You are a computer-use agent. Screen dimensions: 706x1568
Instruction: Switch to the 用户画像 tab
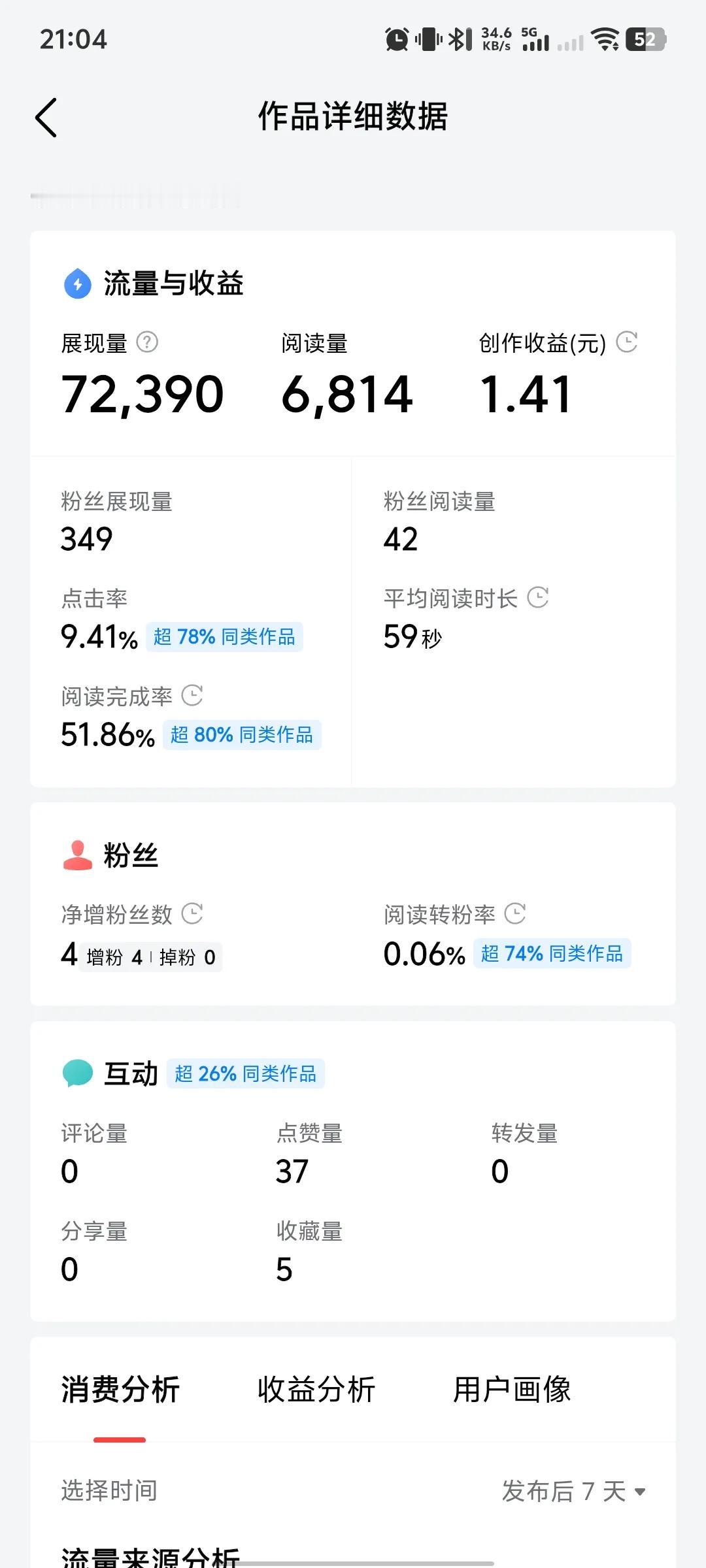(x=513, y=1390)
